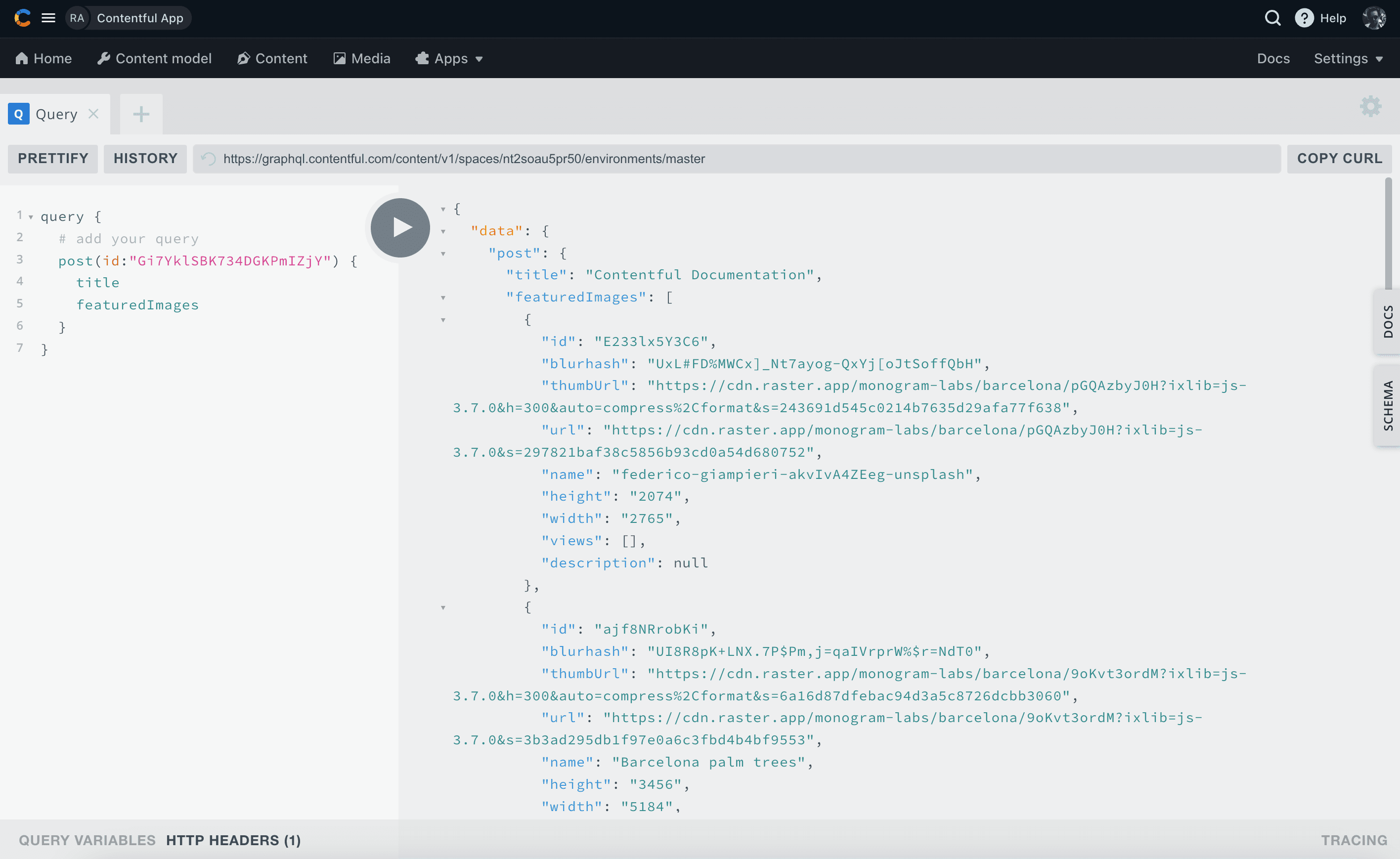Open the SCHEMA side panel
1400x859 pixels.
[x=1387, y=405]
